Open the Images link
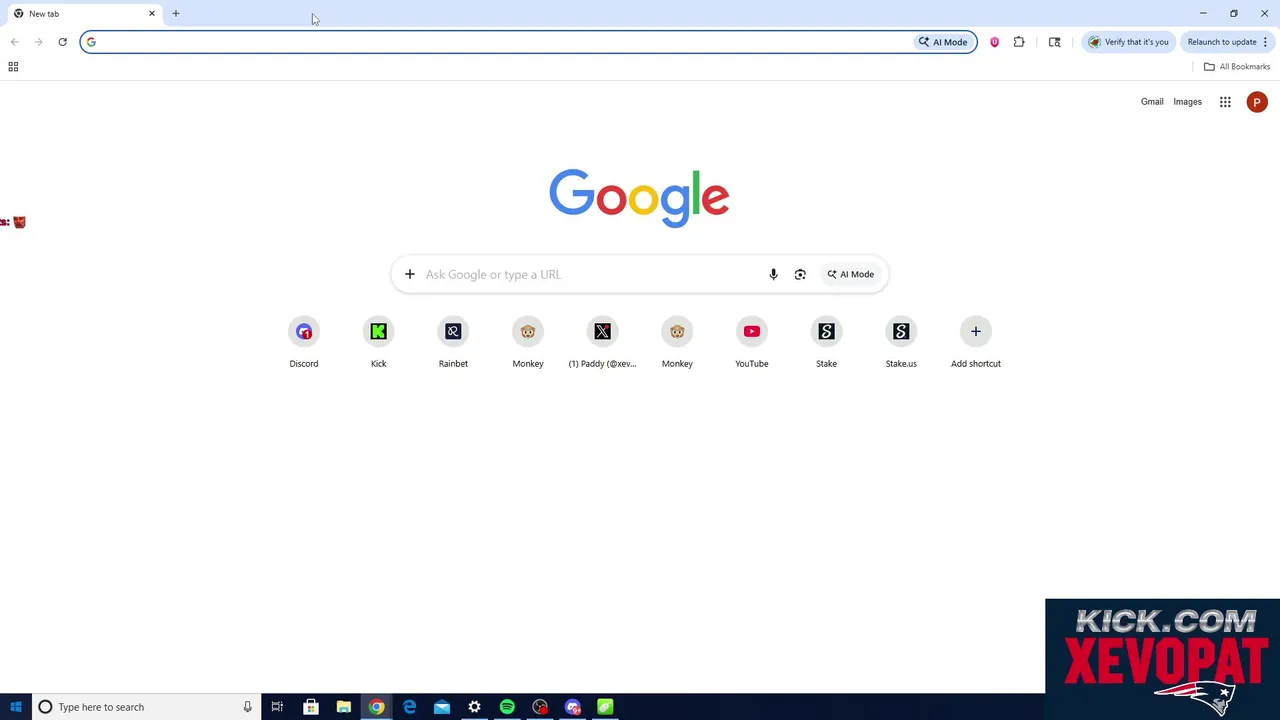The height and width of the screenshot is (720, 1280). [1187, 102]
